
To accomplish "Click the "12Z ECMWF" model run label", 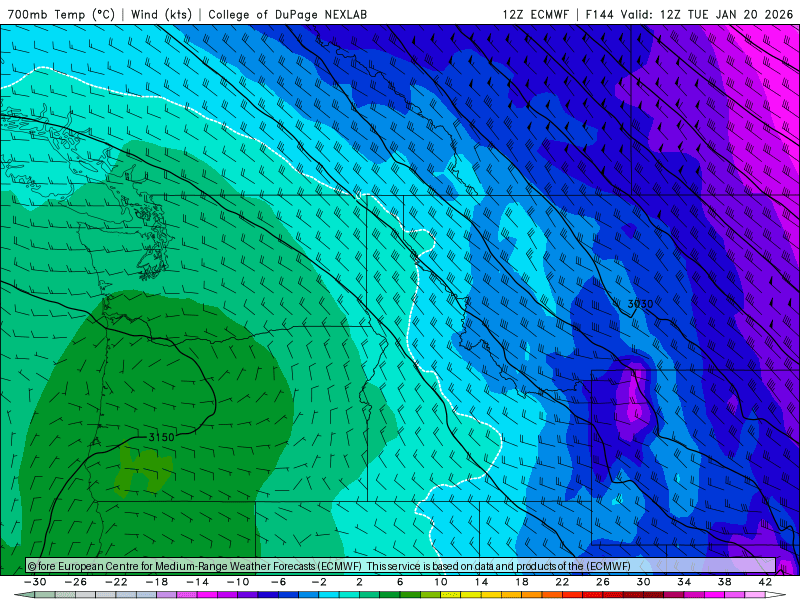I will point(535,14).
